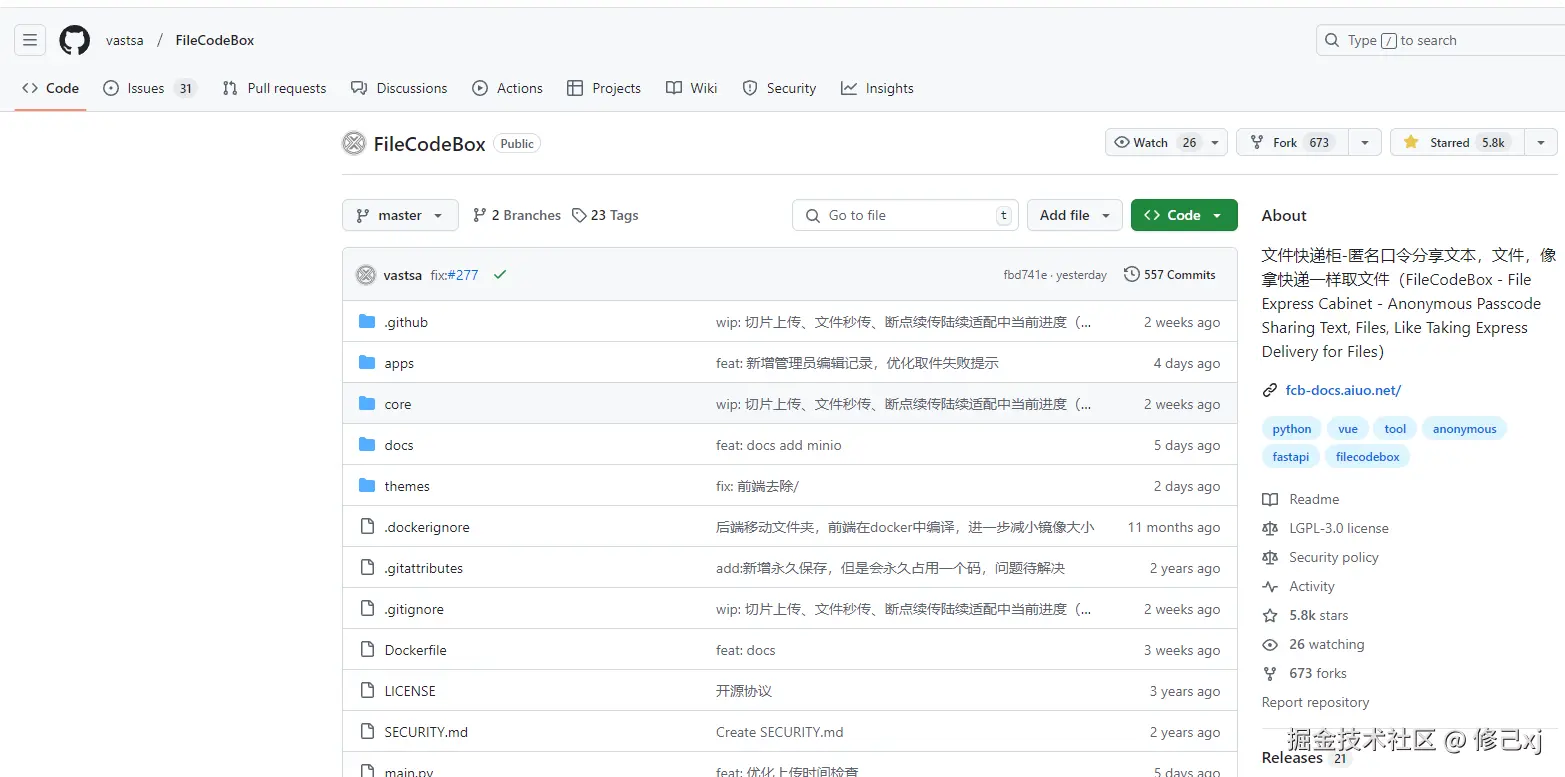Open the Security policy link
Viewport: 1565px width, 777px height.
(1334, 557)
